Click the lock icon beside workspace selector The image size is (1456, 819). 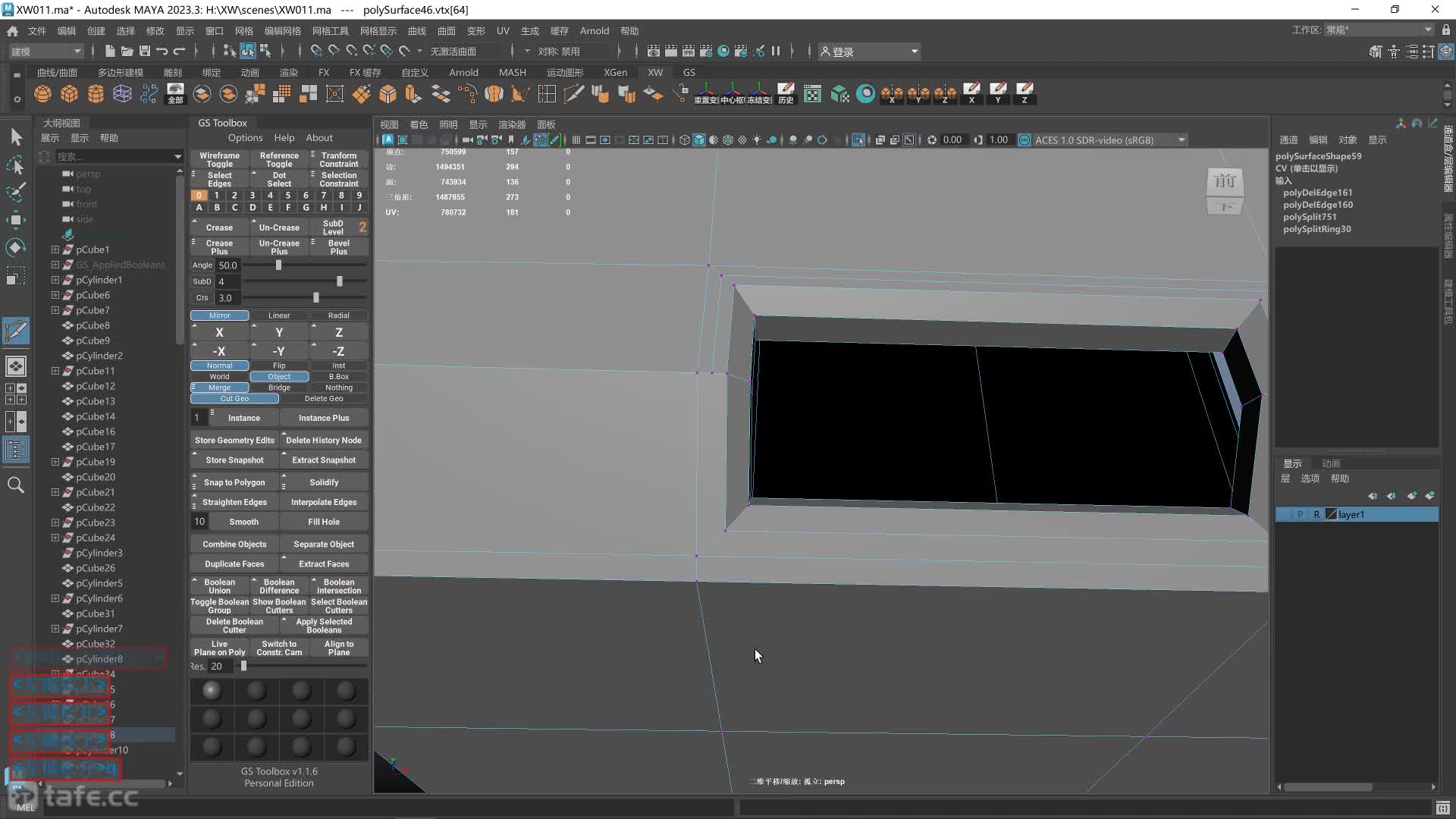pyautogui.click(x=1446, y=30)
